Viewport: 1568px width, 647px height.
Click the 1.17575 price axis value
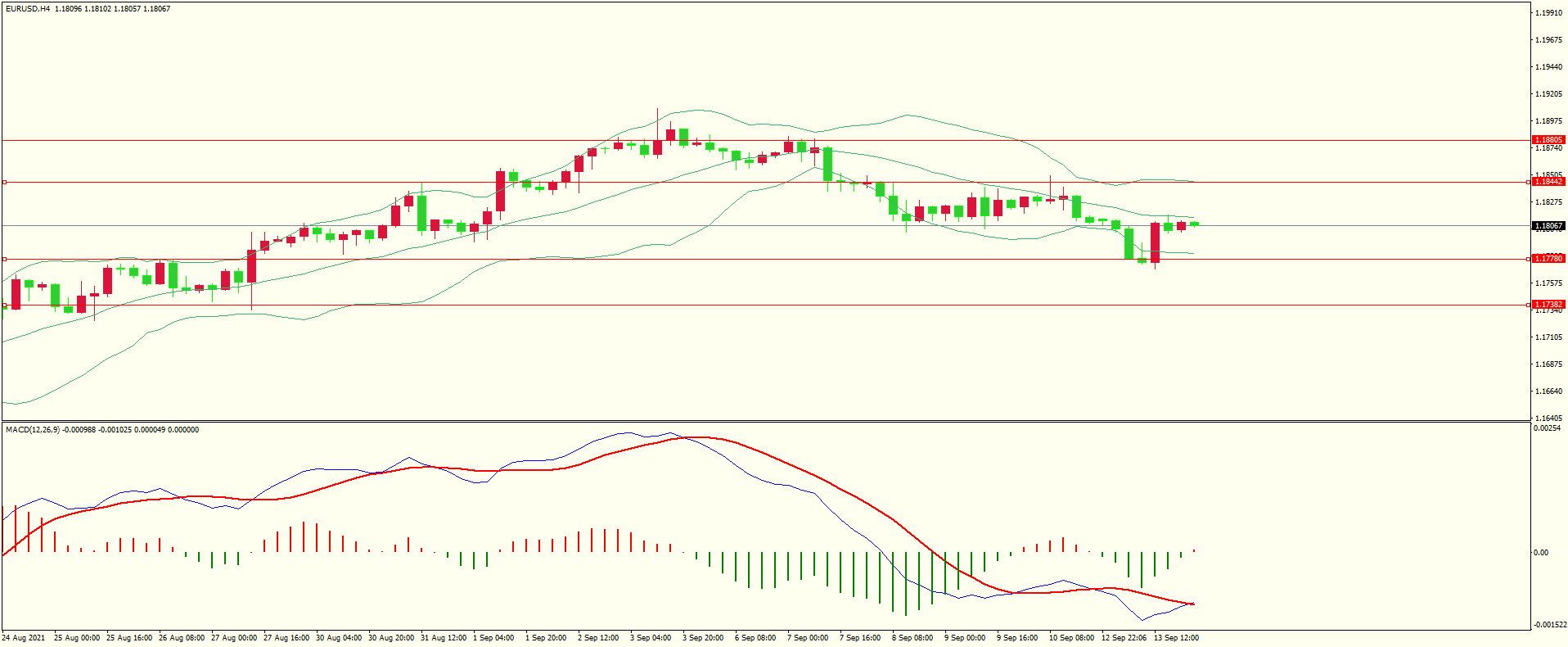point(1549,283)
